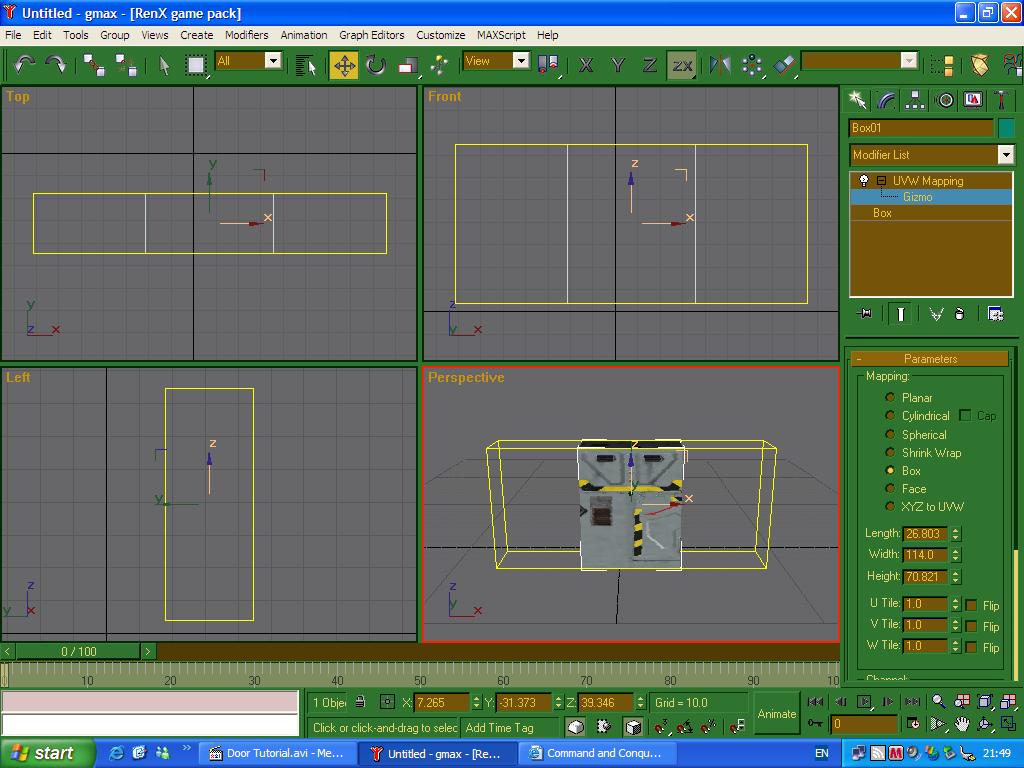Click the Pan hand viewport tool
This screenshot has width=1024, height=768.
pyautogui.click(x=962, y=724)
